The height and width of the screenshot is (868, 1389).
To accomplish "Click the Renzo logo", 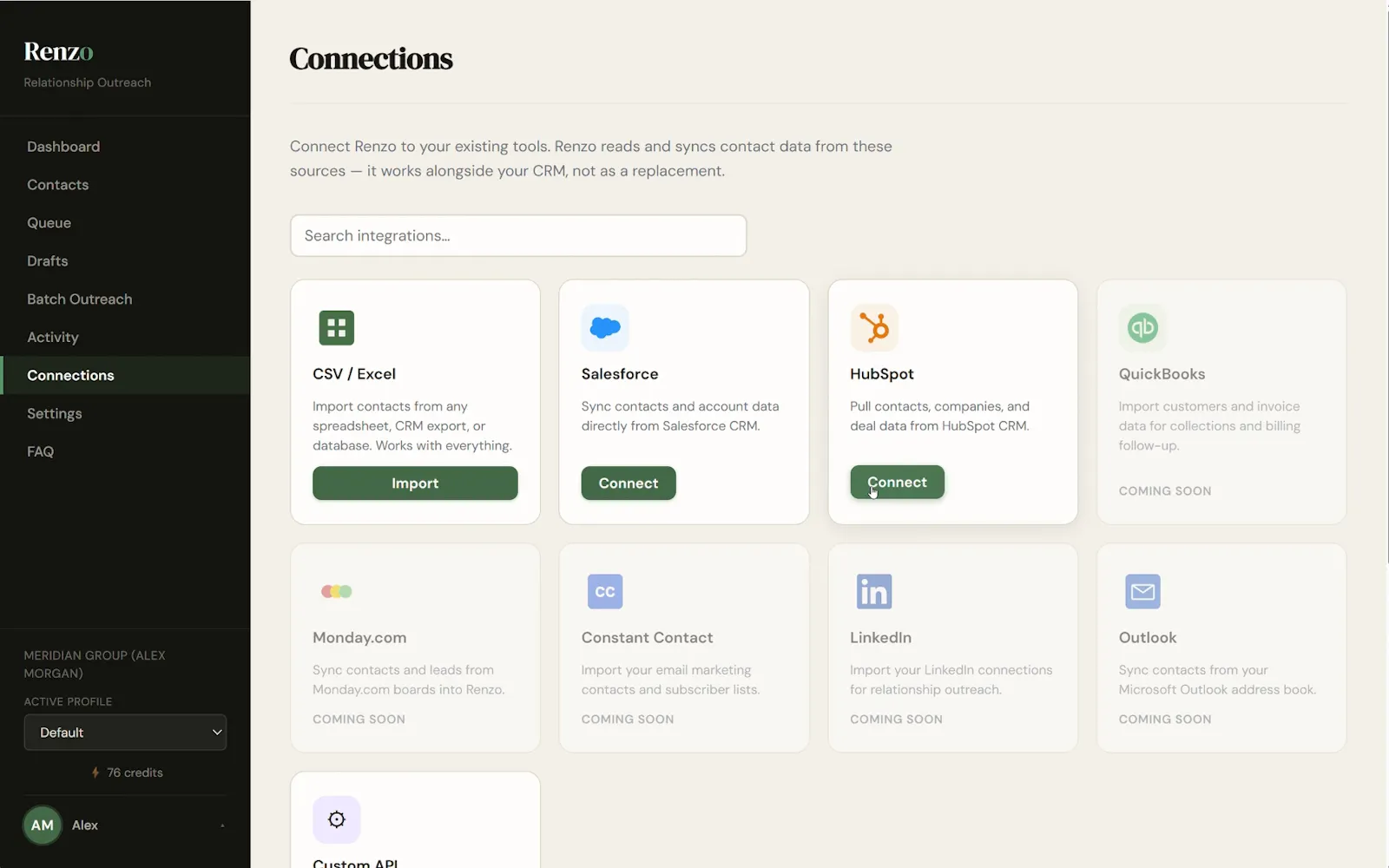I will 58,51.
